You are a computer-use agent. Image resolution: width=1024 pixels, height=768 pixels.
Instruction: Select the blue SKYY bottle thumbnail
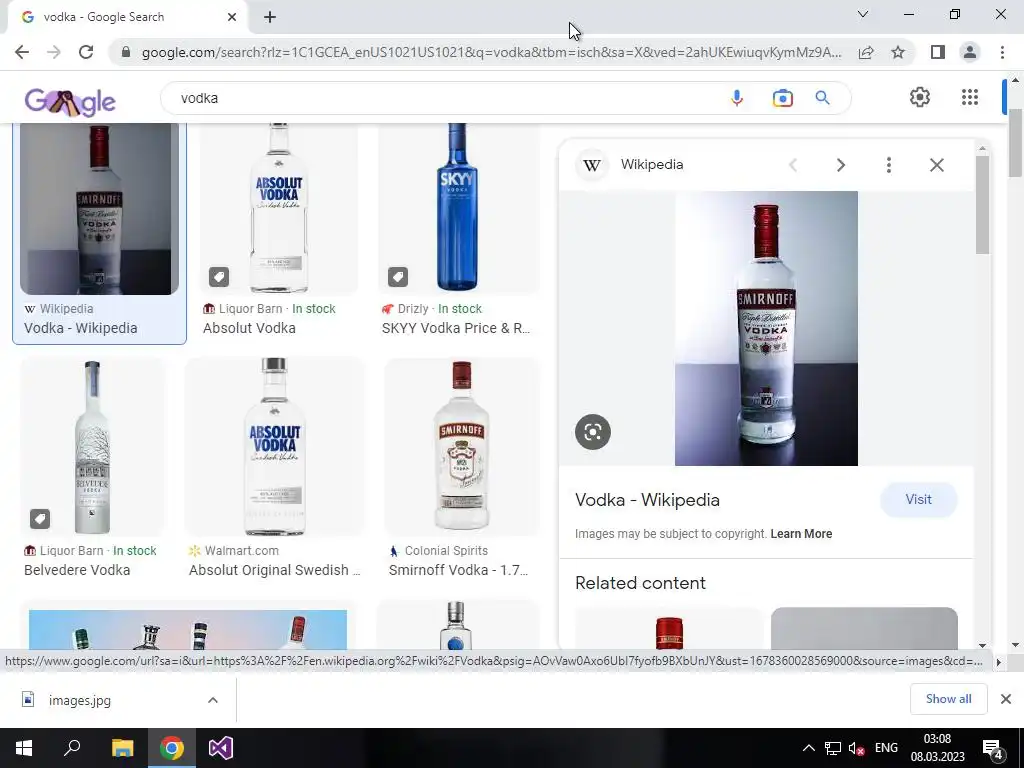pos(458,208)
